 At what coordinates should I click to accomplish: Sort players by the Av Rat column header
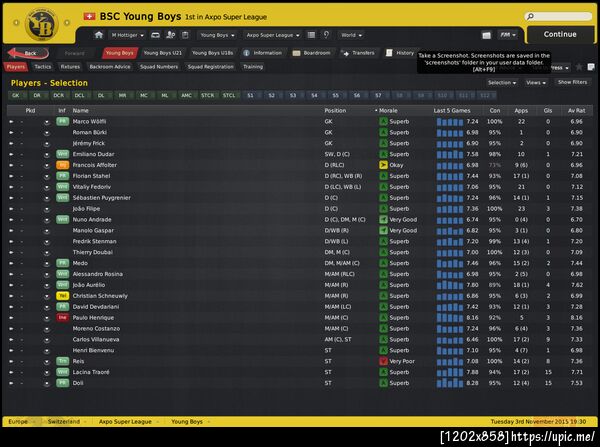(576, 111)
